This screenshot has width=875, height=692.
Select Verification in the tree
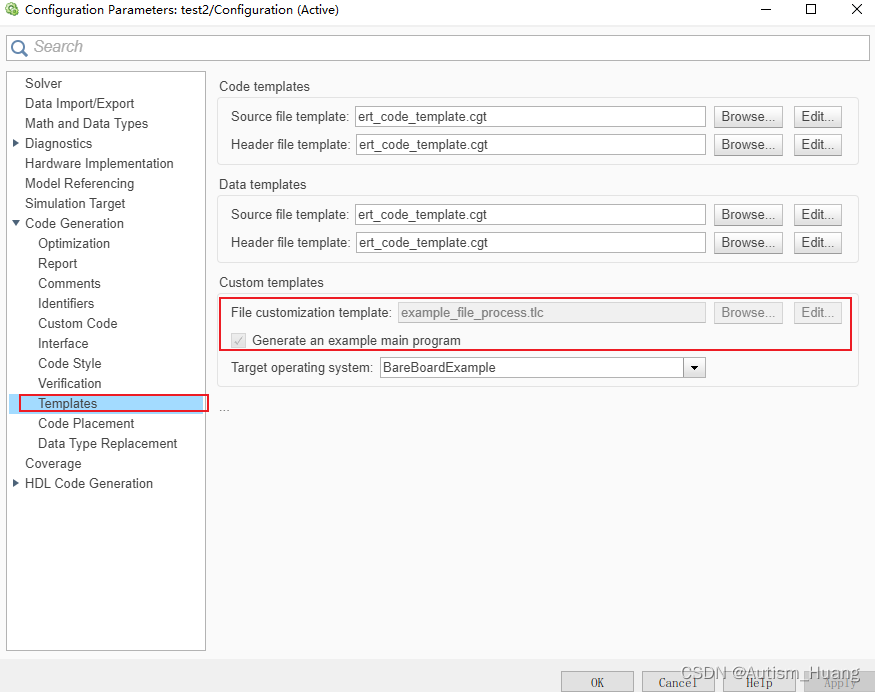70,383
